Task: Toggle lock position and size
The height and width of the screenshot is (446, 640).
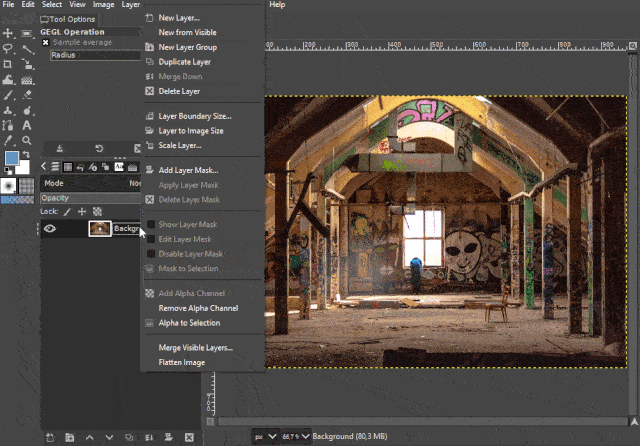Action: coord(82,211)
